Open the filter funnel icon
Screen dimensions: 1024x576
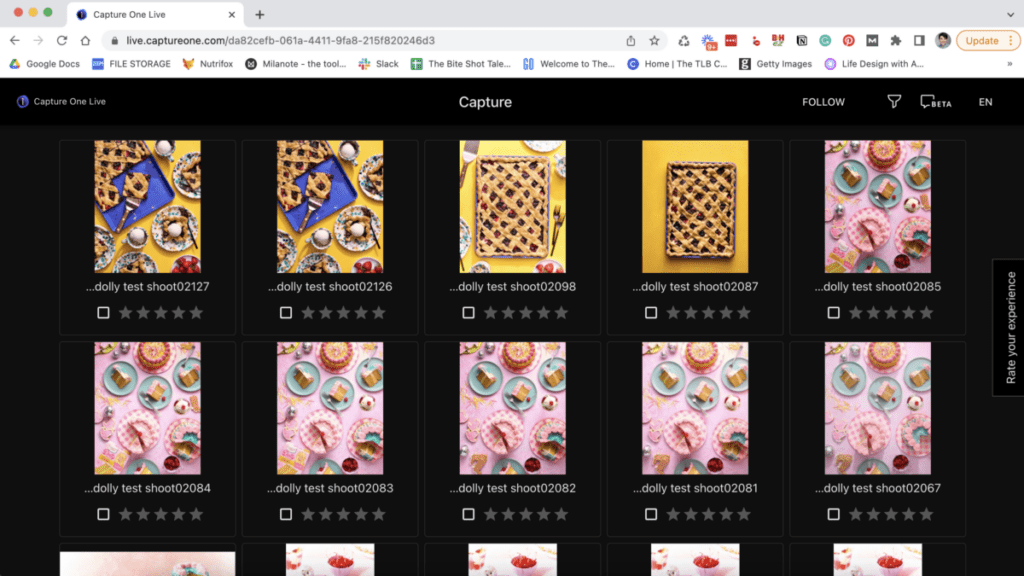(x=894, y=101)
